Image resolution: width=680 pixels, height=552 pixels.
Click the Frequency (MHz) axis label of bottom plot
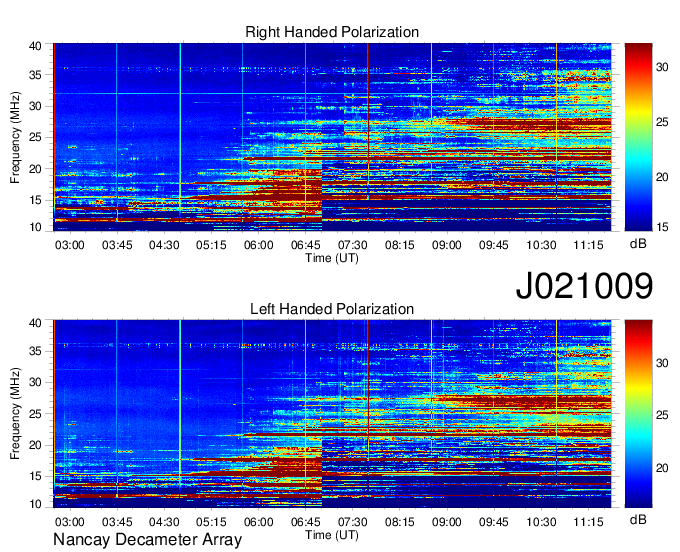click(15, 413)
